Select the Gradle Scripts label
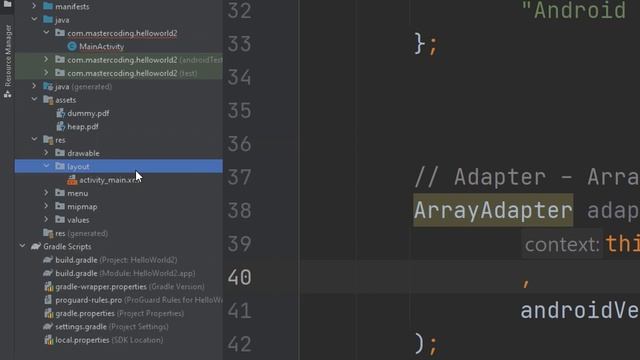 coord(67,247)
